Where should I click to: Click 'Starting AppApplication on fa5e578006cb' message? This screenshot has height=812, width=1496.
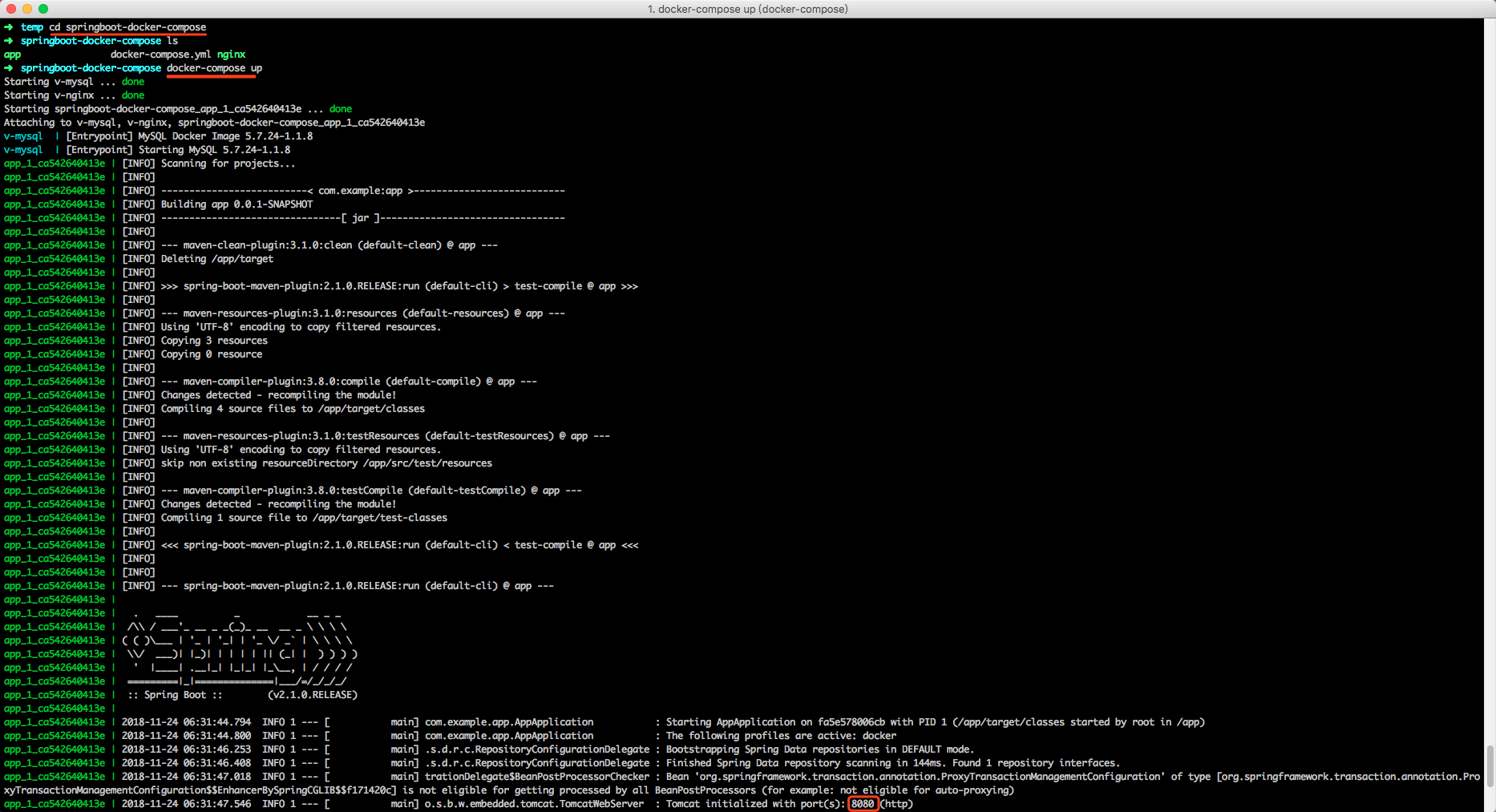(x=935, y=722)
